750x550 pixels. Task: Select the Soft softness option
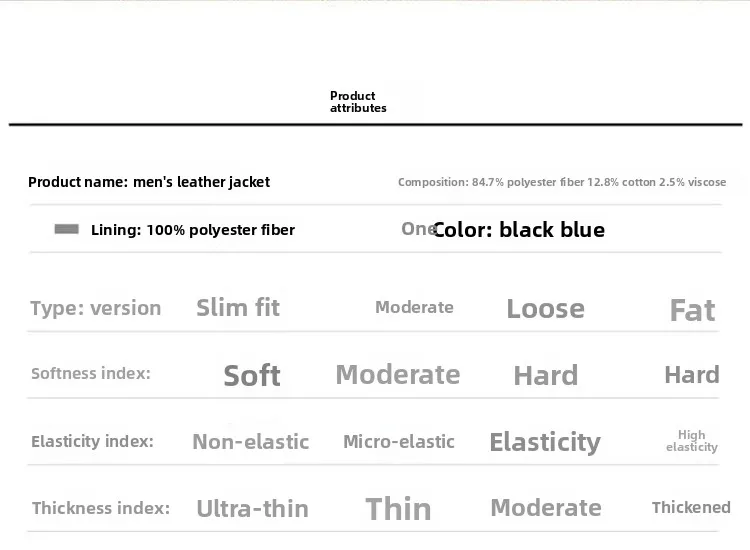tap(251, 375)
